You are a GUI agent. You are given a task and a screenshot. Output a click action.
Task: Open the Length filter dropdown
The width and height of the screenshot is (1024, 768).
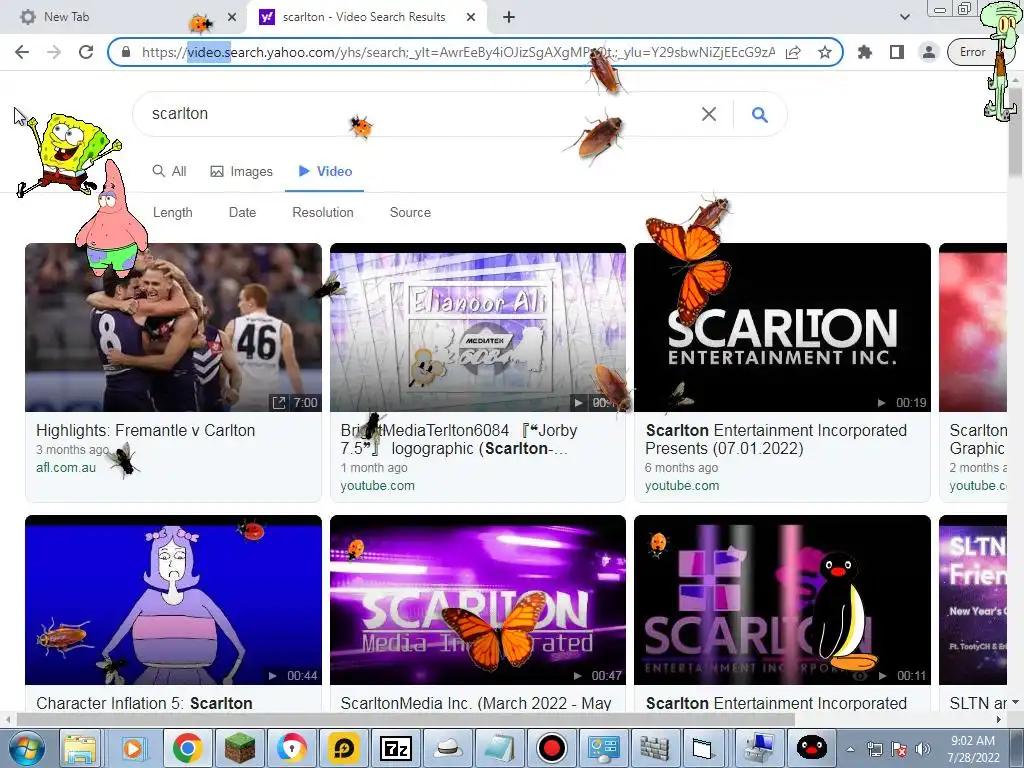click(172, 212)
